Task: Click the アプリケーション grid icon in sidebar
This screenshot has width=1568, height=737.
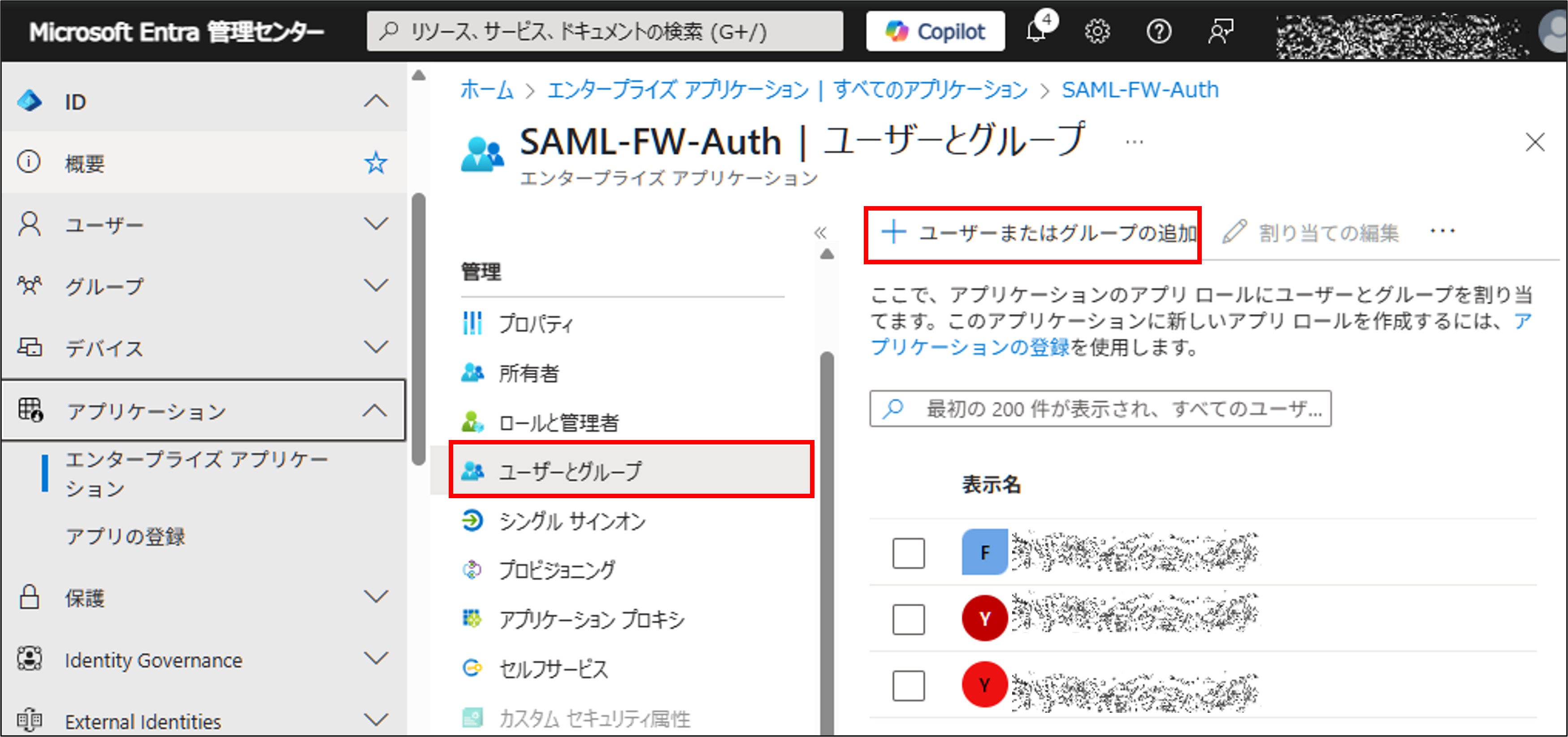Action: [x=30, y=410]
